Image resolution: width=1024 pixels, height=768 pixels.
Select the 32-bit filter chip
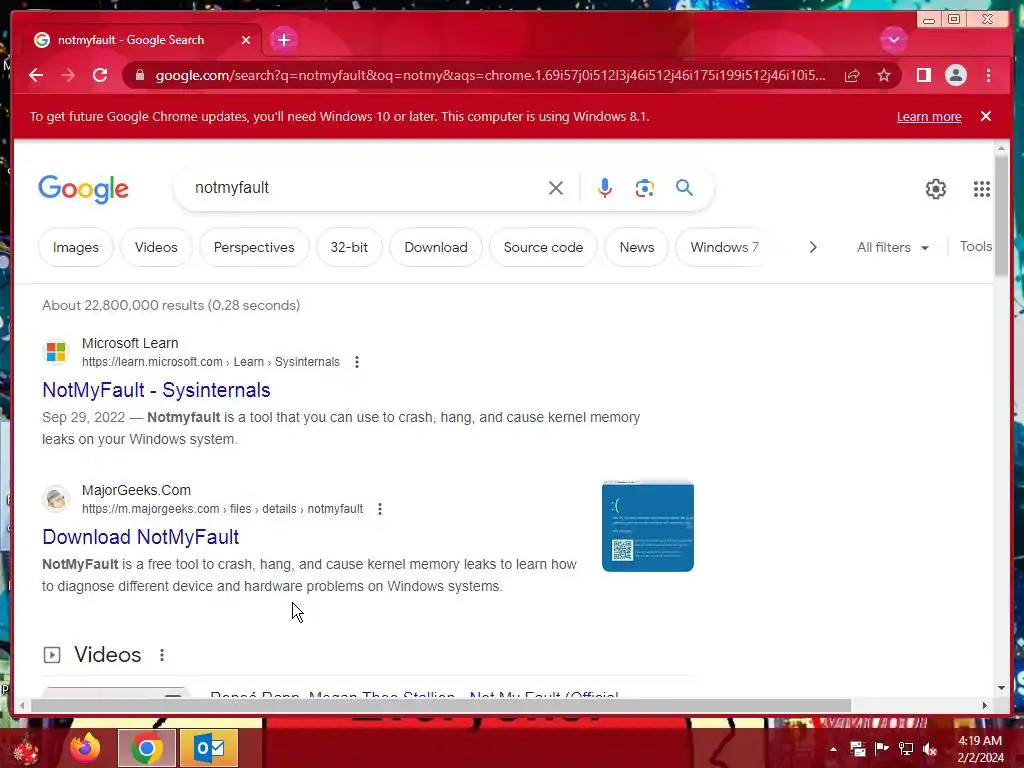(x=349, y=248)
